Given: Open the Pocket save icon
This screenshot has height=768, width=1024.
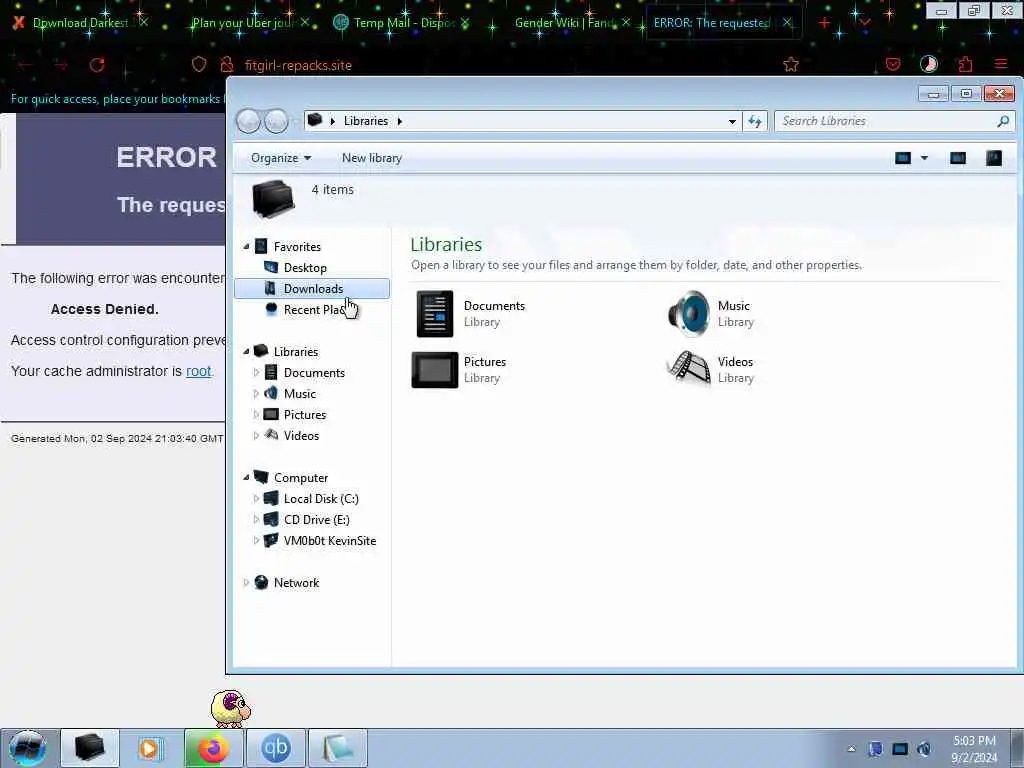Looking at the screenshot, I should pyautogui.click(x=893, y=64).
